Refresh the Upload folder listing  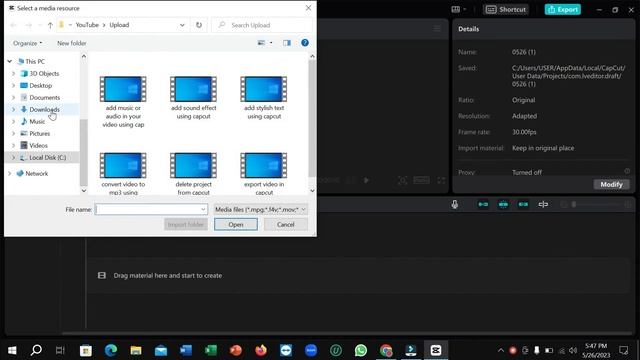tap(199, 25)
